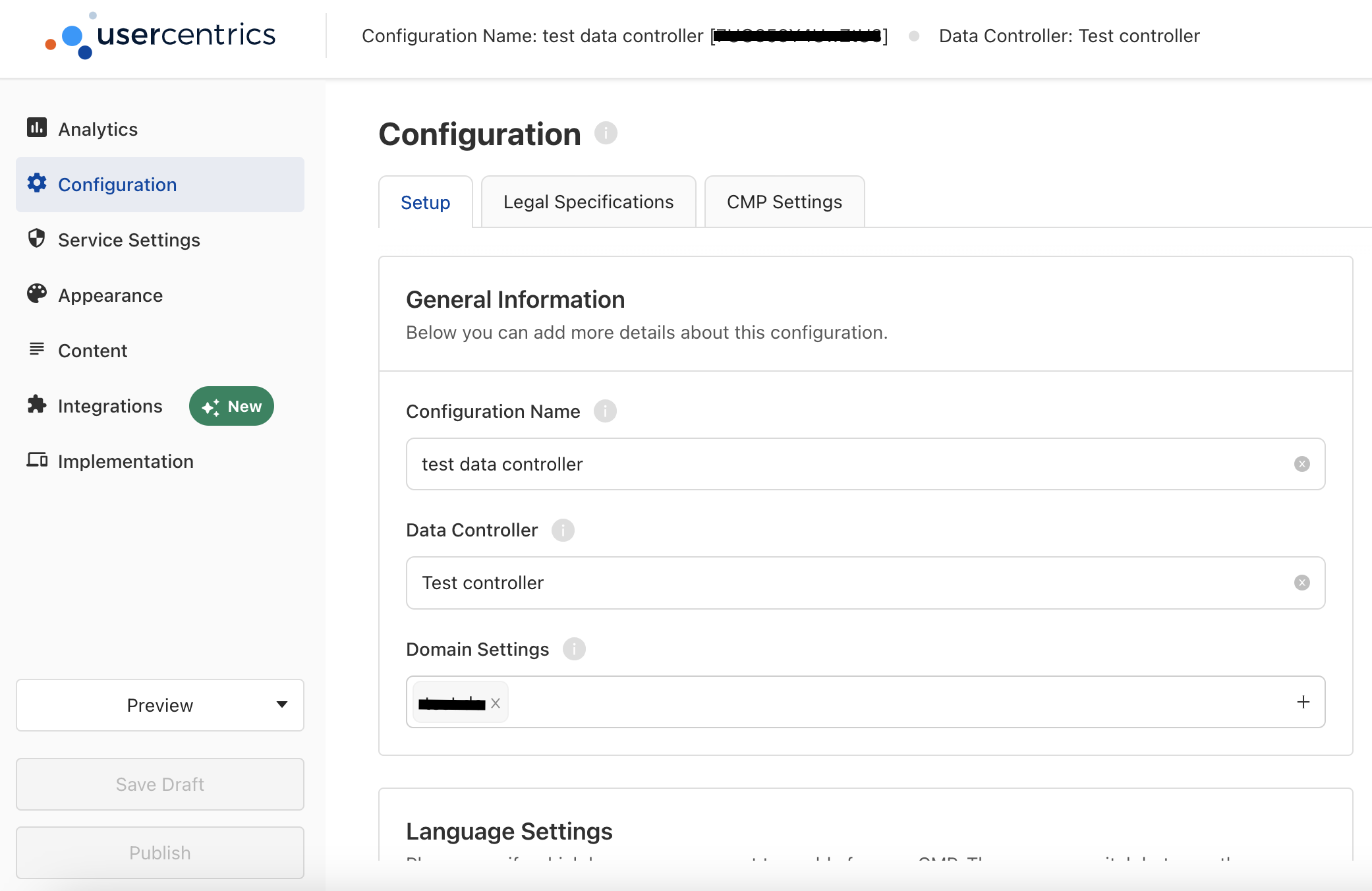The width and height of the screenshot is (1372, 891).
Task: Open the Content section icon
Action: tap(37, 350)
